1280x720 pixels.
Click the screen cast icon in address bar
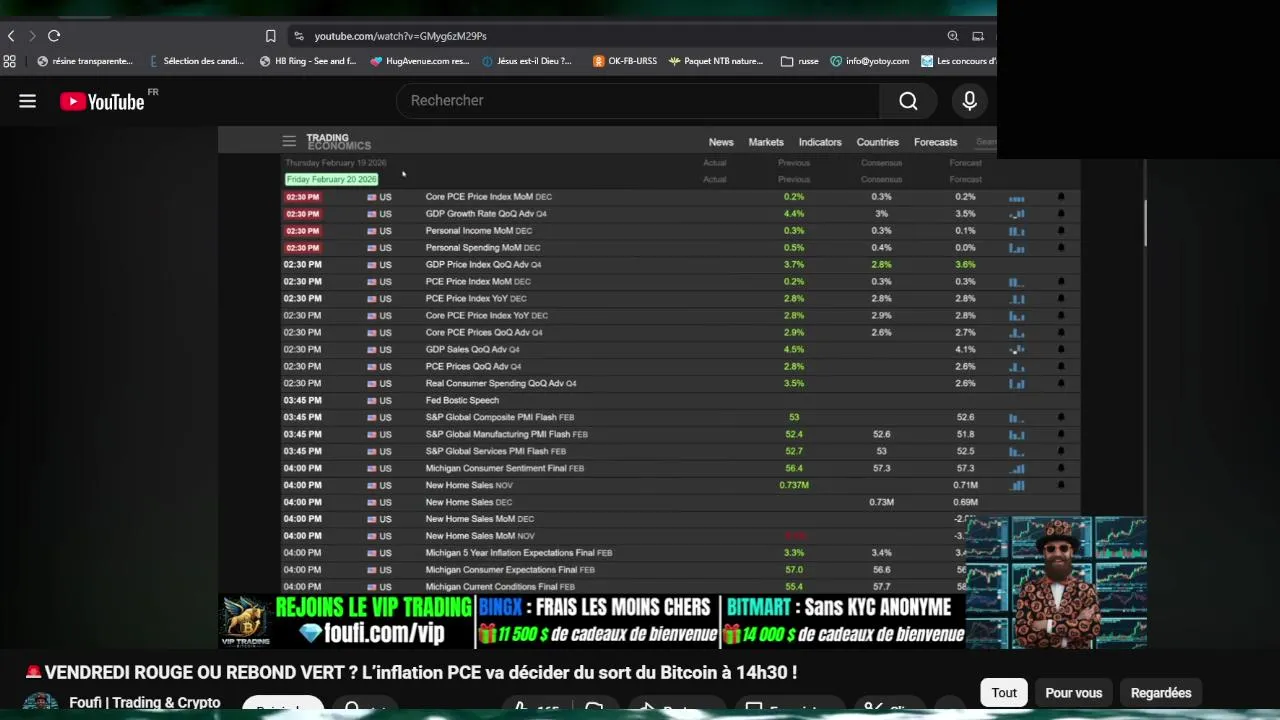pos(978,36)
